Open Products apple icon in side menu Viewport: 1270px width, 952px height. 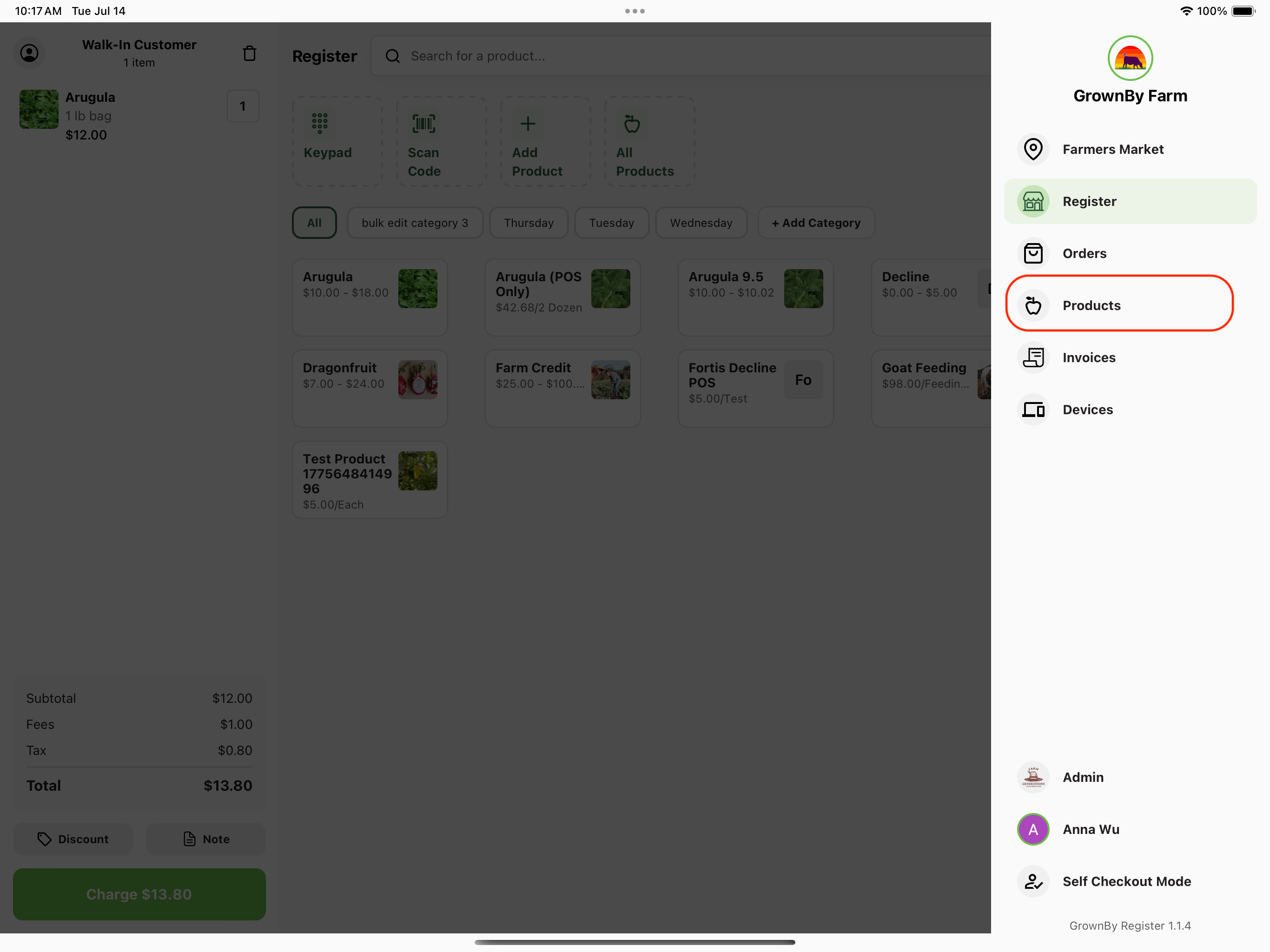coord(1033,305)
